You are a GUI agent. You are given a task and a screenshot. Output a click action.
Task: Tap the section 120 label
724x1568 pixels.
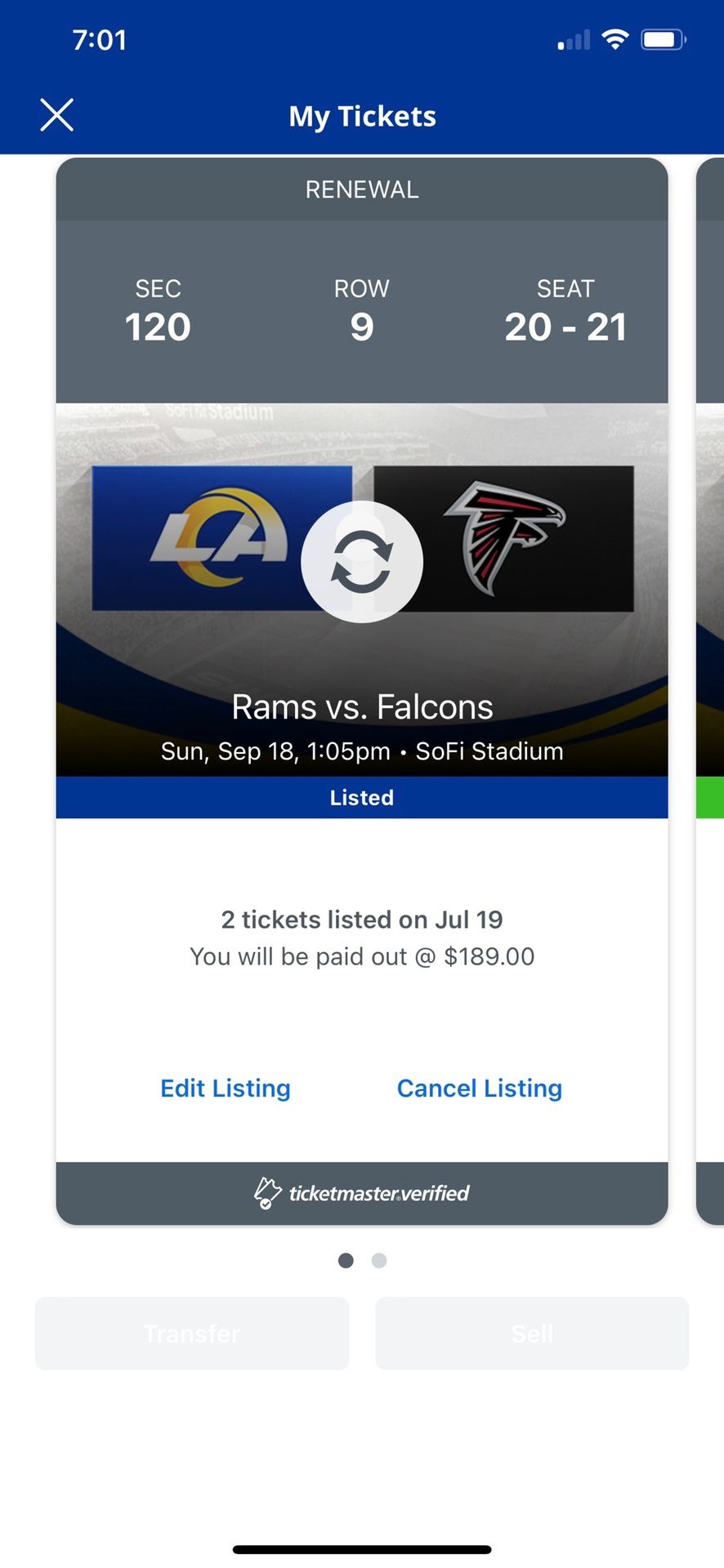click(158, 327)
